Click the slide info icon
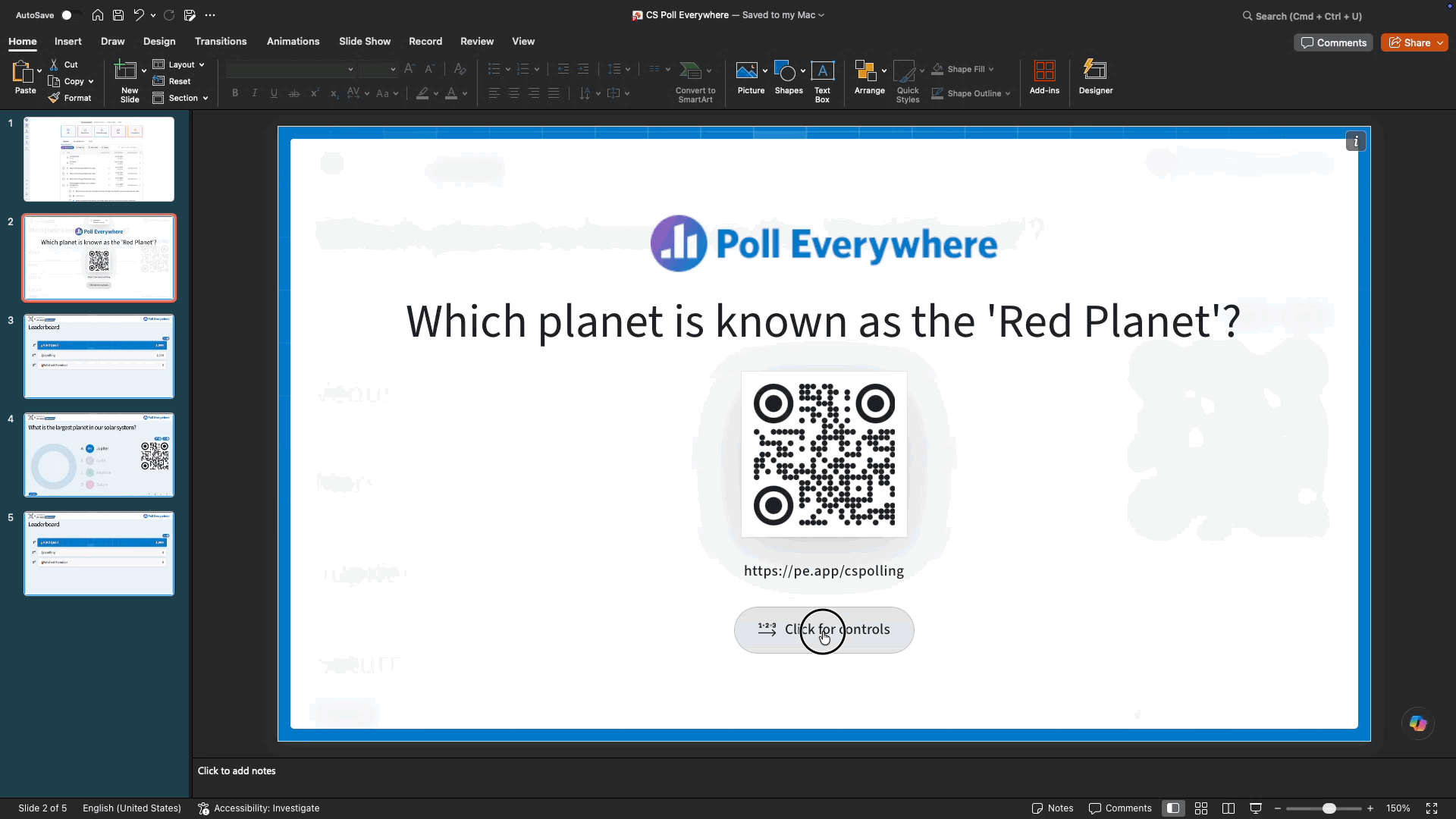 coord(1356,142)
